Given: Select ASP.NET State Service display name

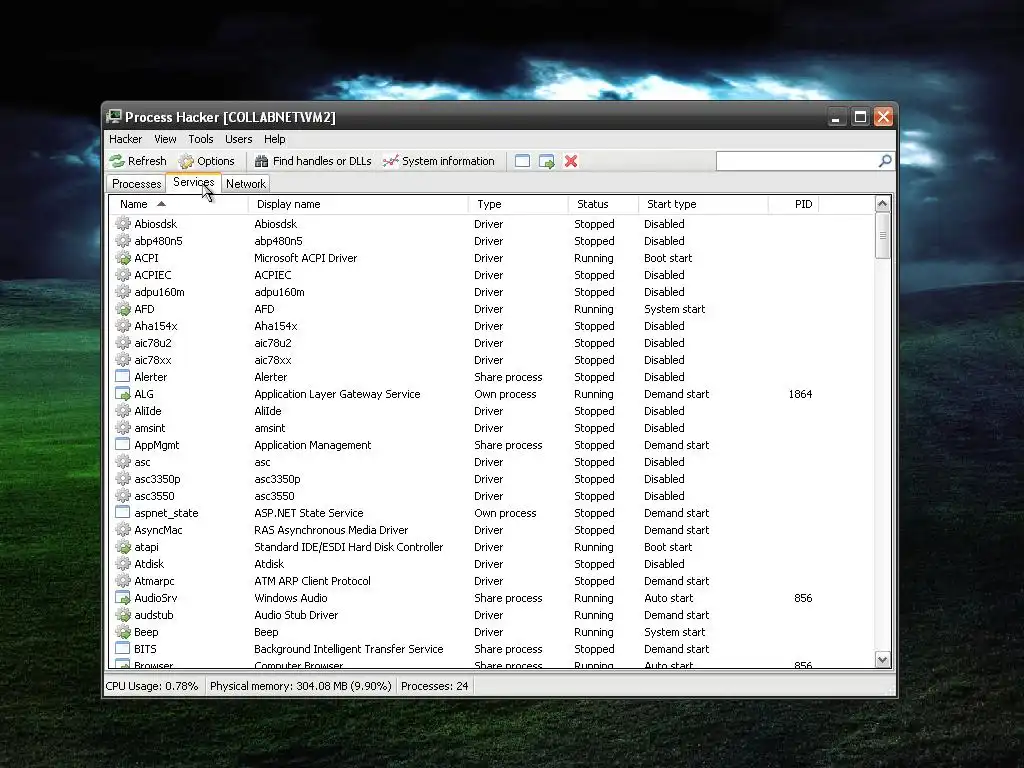Looking at the screenshot, I should [308, 513].
